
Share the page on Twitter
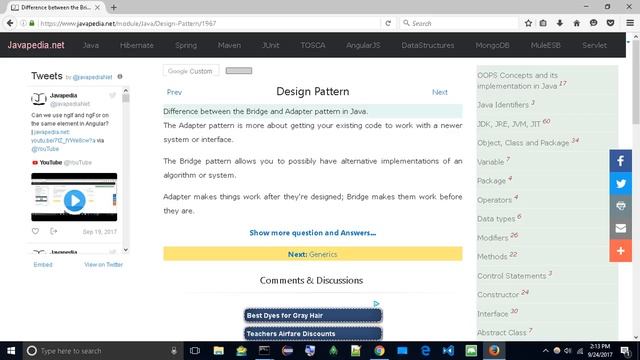[x=620, y=183]
